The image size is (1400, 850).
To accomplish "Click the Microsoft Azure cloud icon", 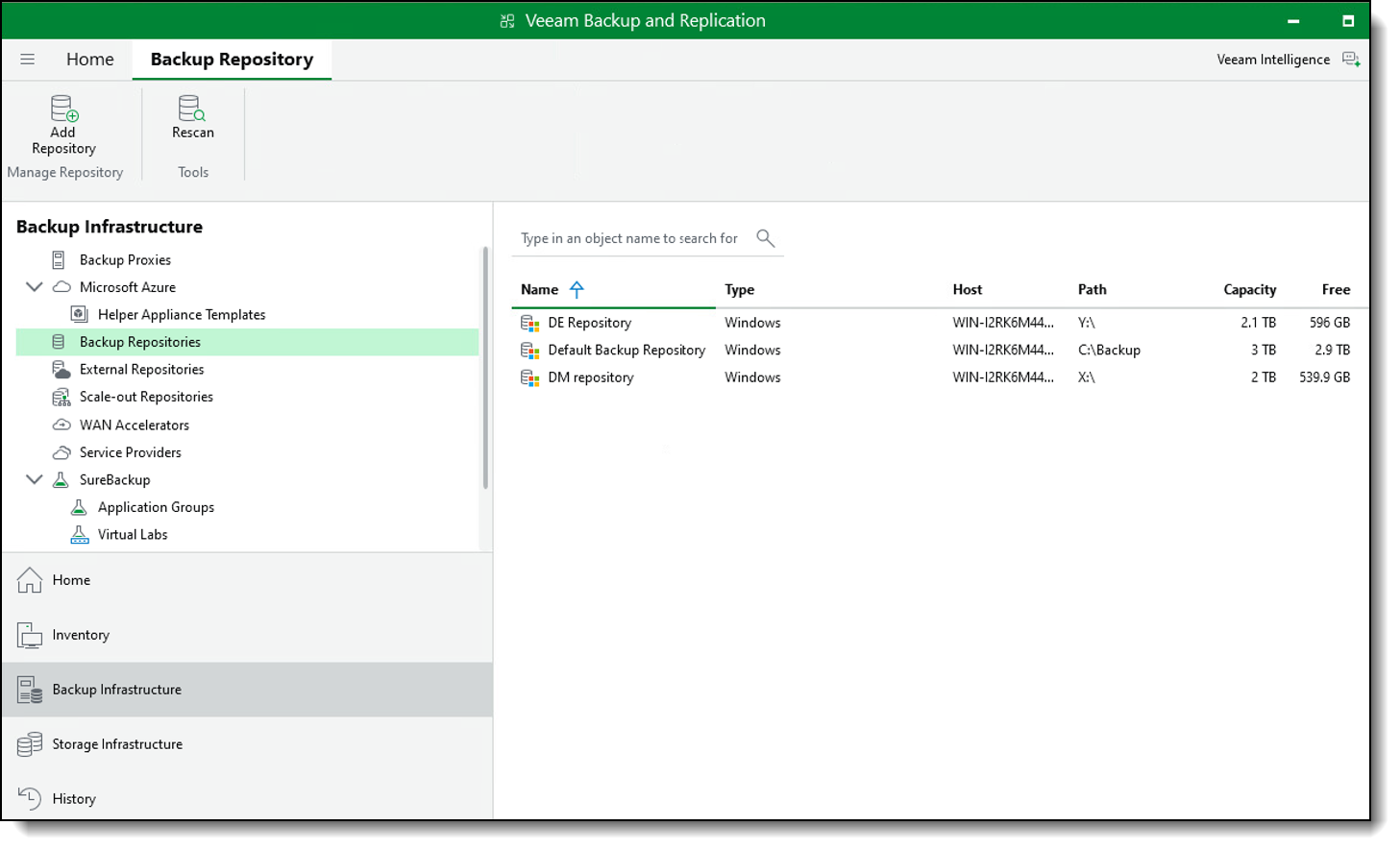I will [61, 287].
